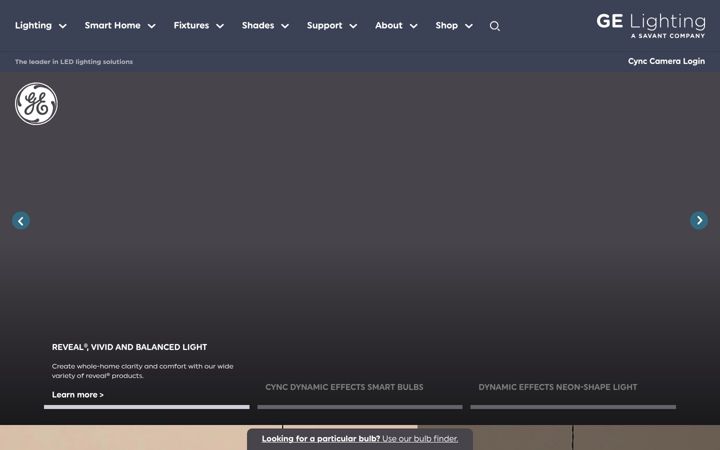The width and height of the screenshot is (720, 450).
Task: Open the Support navigation item
Action: coord(325,26)
